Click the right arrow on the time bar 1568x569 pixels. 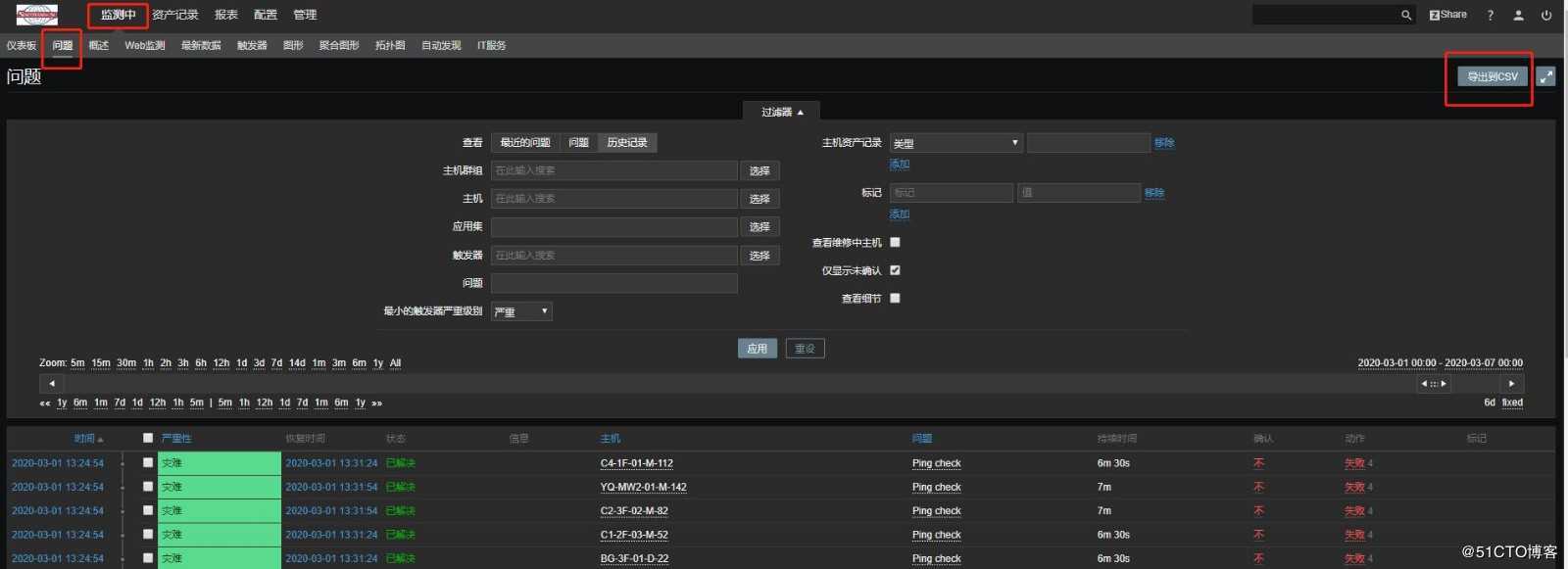pos(1511,384)
